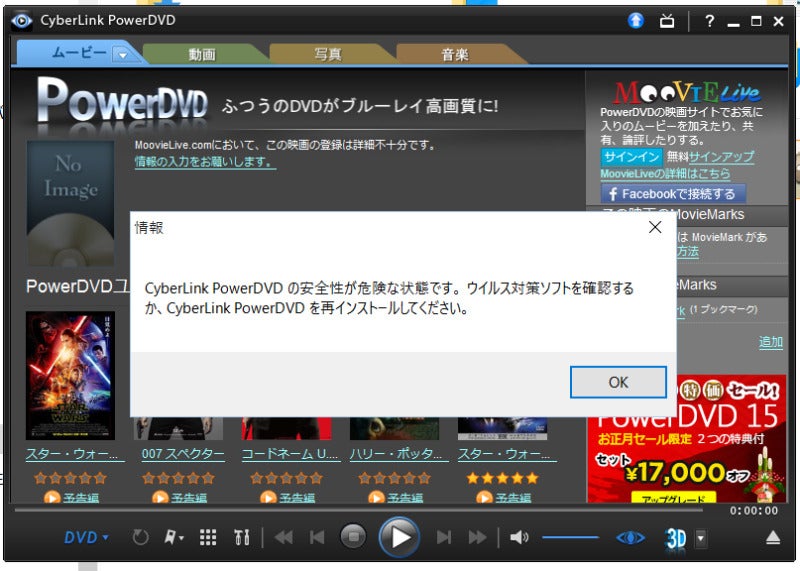Screen dimensions: 800x571
Task: Click the TV mode icon in the title bar
Action: [667, 21]
